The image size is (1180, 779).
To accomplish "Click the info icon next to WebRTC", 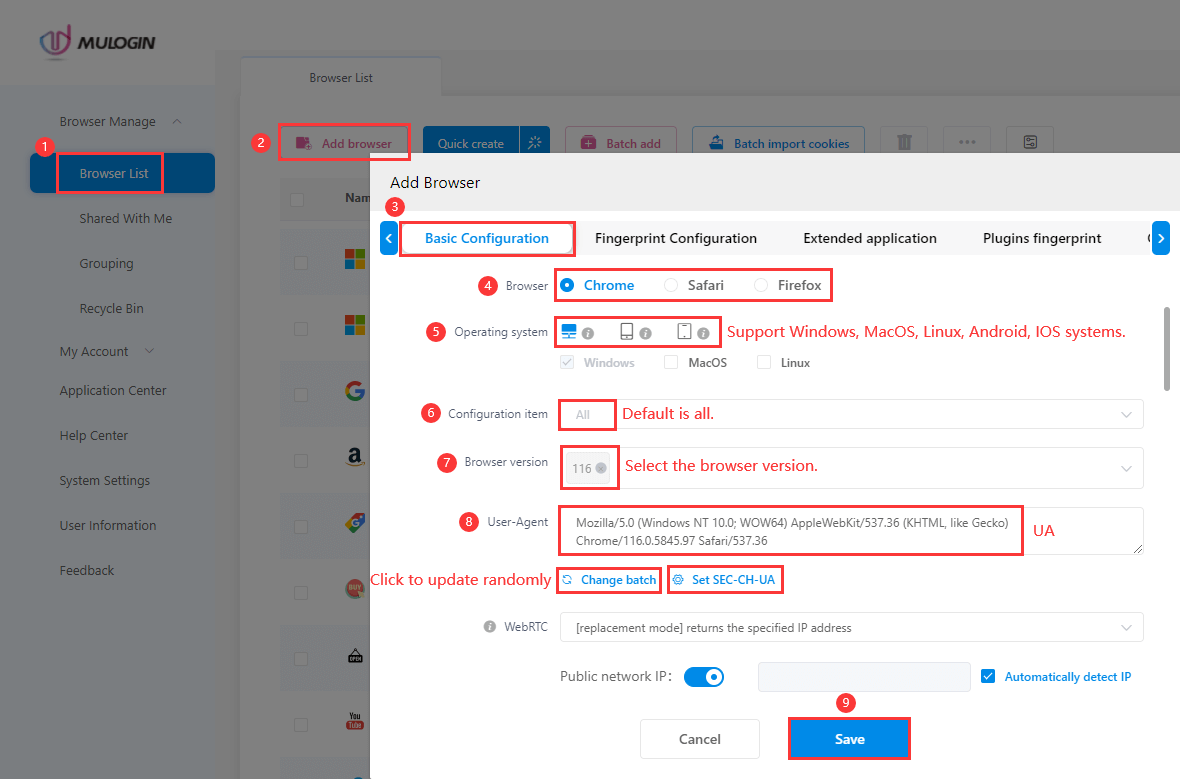I will point(489,626).
